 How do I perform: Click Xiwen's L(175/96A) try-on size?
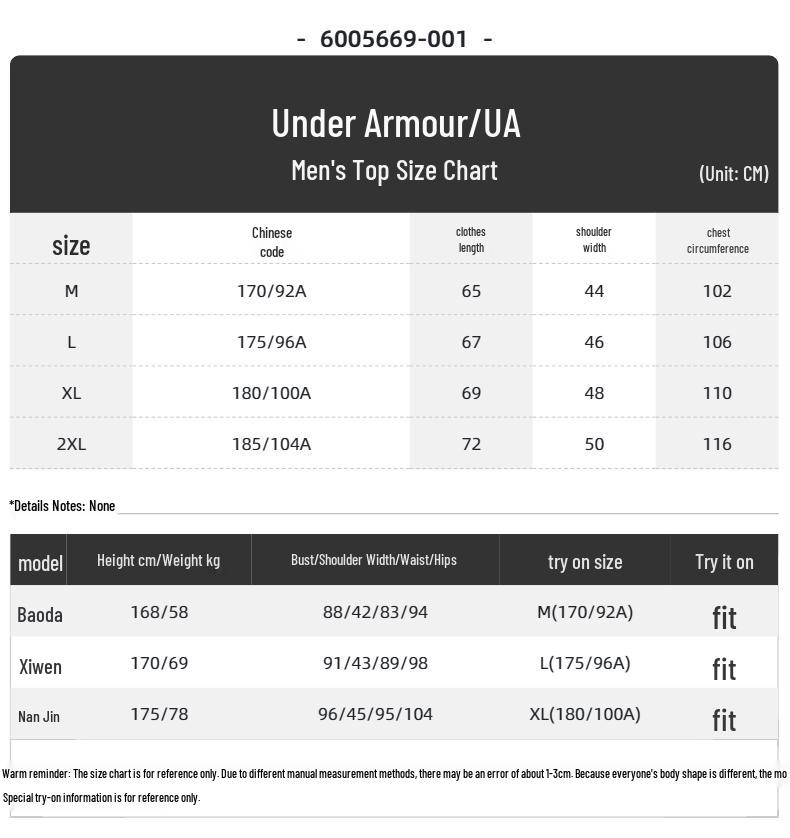point(585,663)
